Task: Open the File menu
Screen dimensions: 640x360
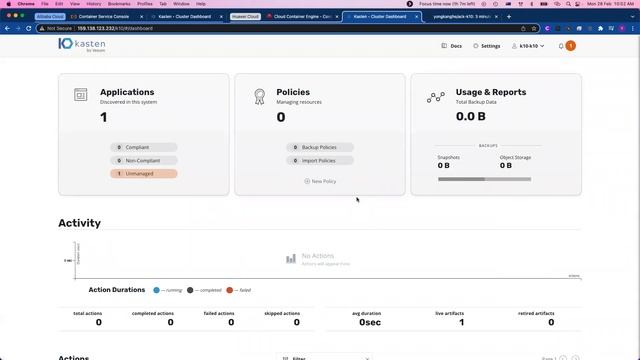Action: pos(45,4)
